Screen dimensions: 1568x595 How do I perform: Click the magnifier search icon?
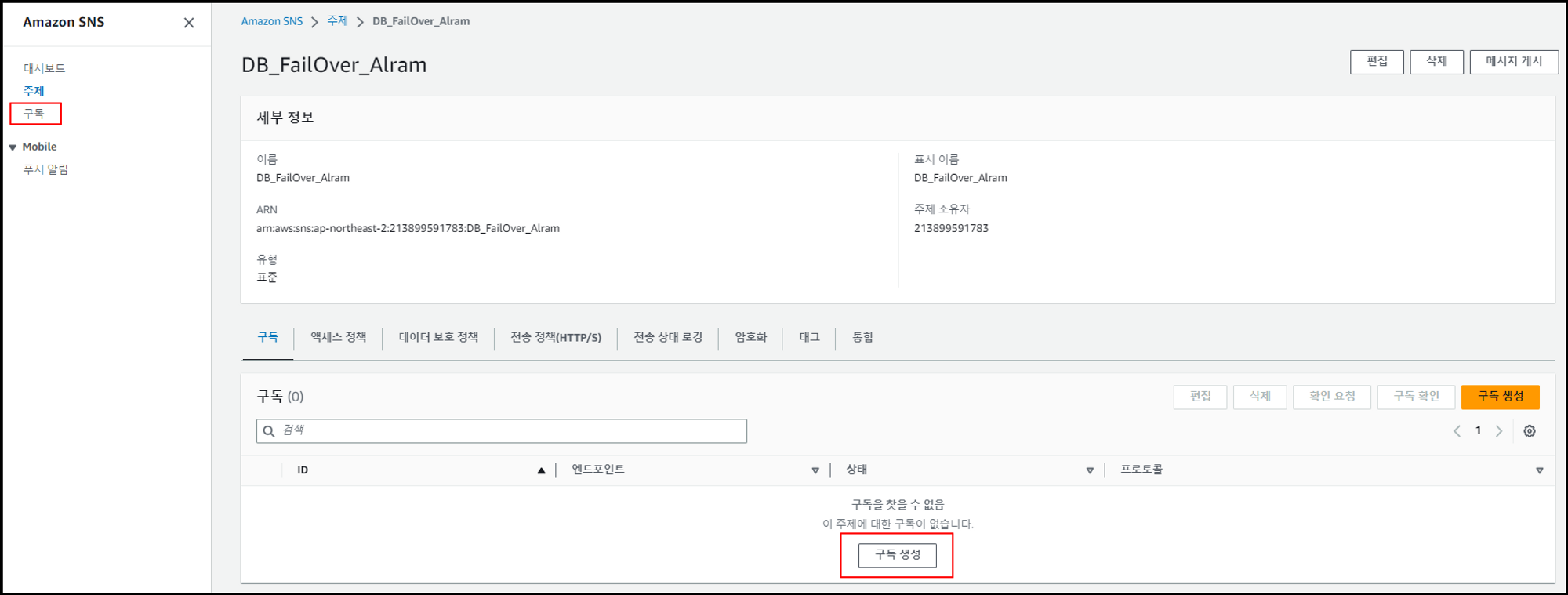click(269, 431)
